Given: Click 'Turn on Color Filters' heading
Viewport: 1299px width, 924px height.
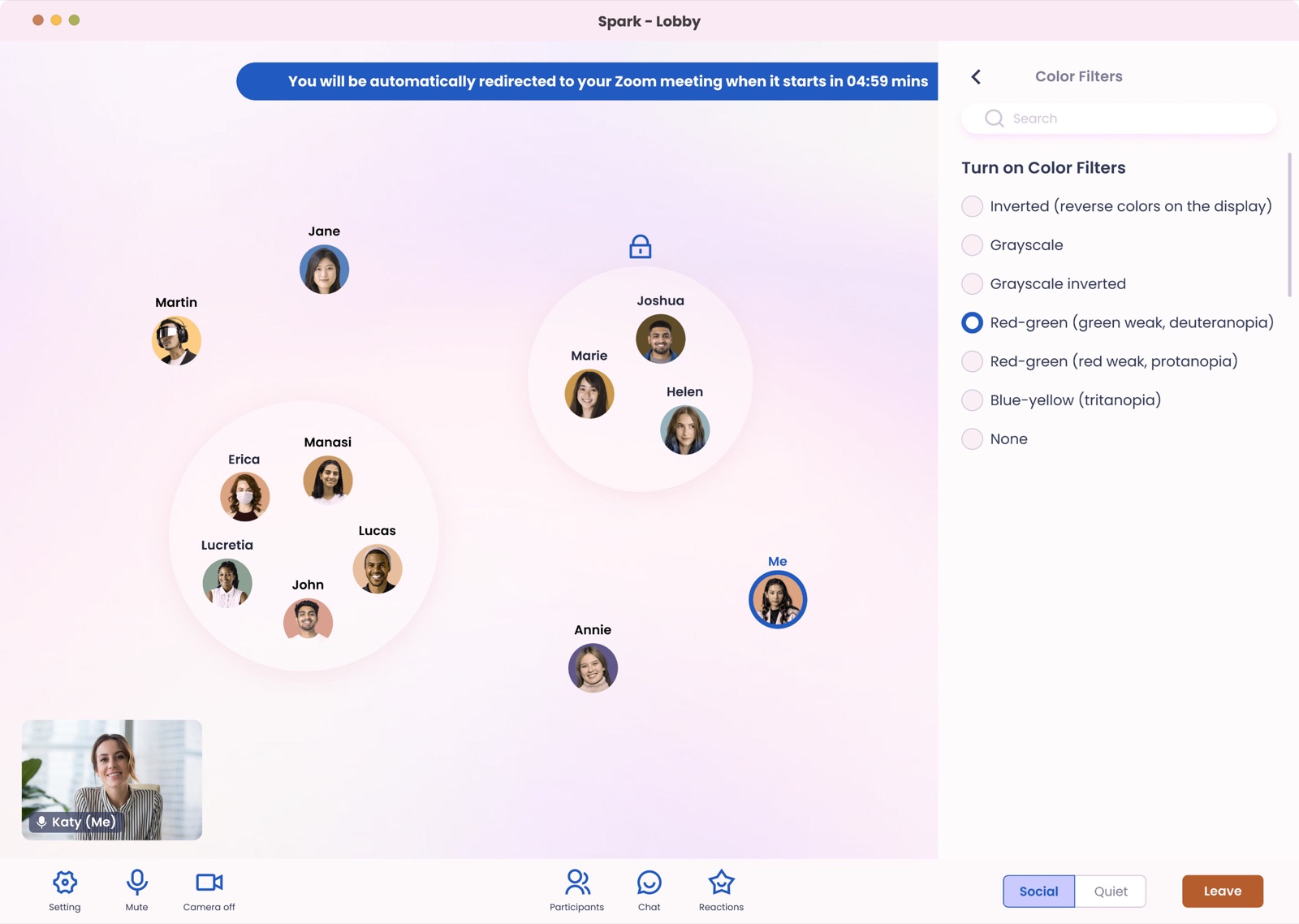Looking at the screenshot, I should (x=1043, y=168).
